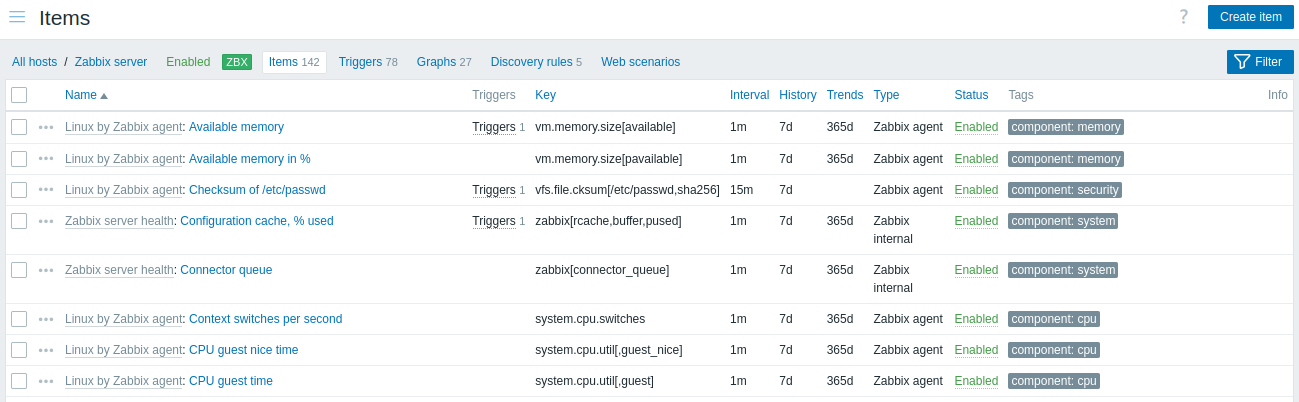The image size is (1299, 402).
Task: Sort by the Status column header
Action: (x=971, y=95)
